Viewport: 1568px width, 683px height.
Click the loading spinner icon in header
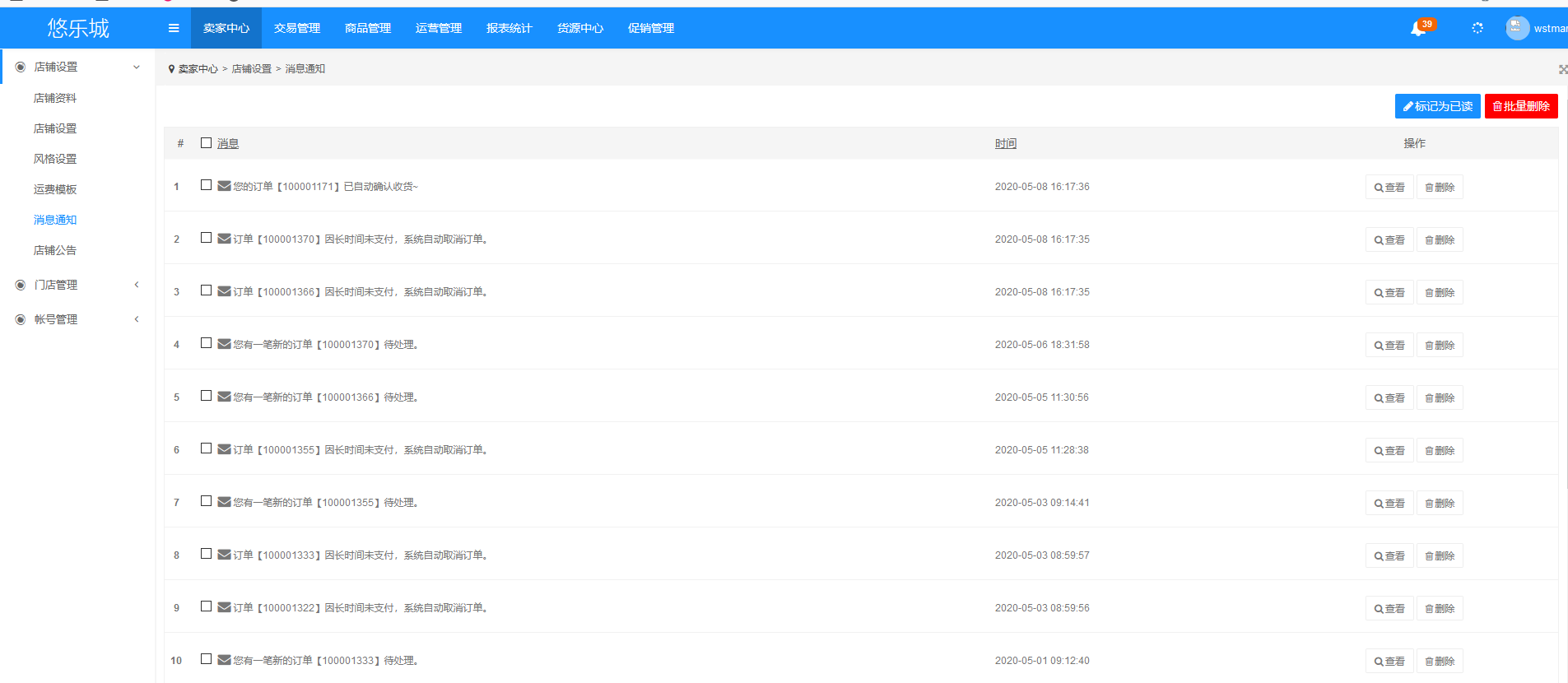(x=1477, y=28)
